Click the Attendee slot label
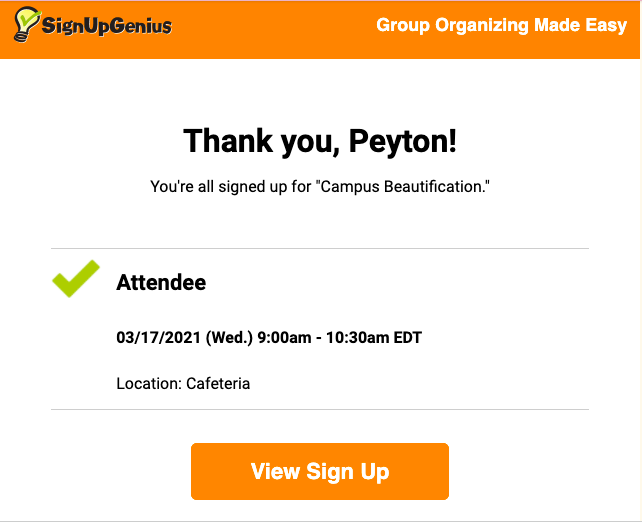 [161, 283]
